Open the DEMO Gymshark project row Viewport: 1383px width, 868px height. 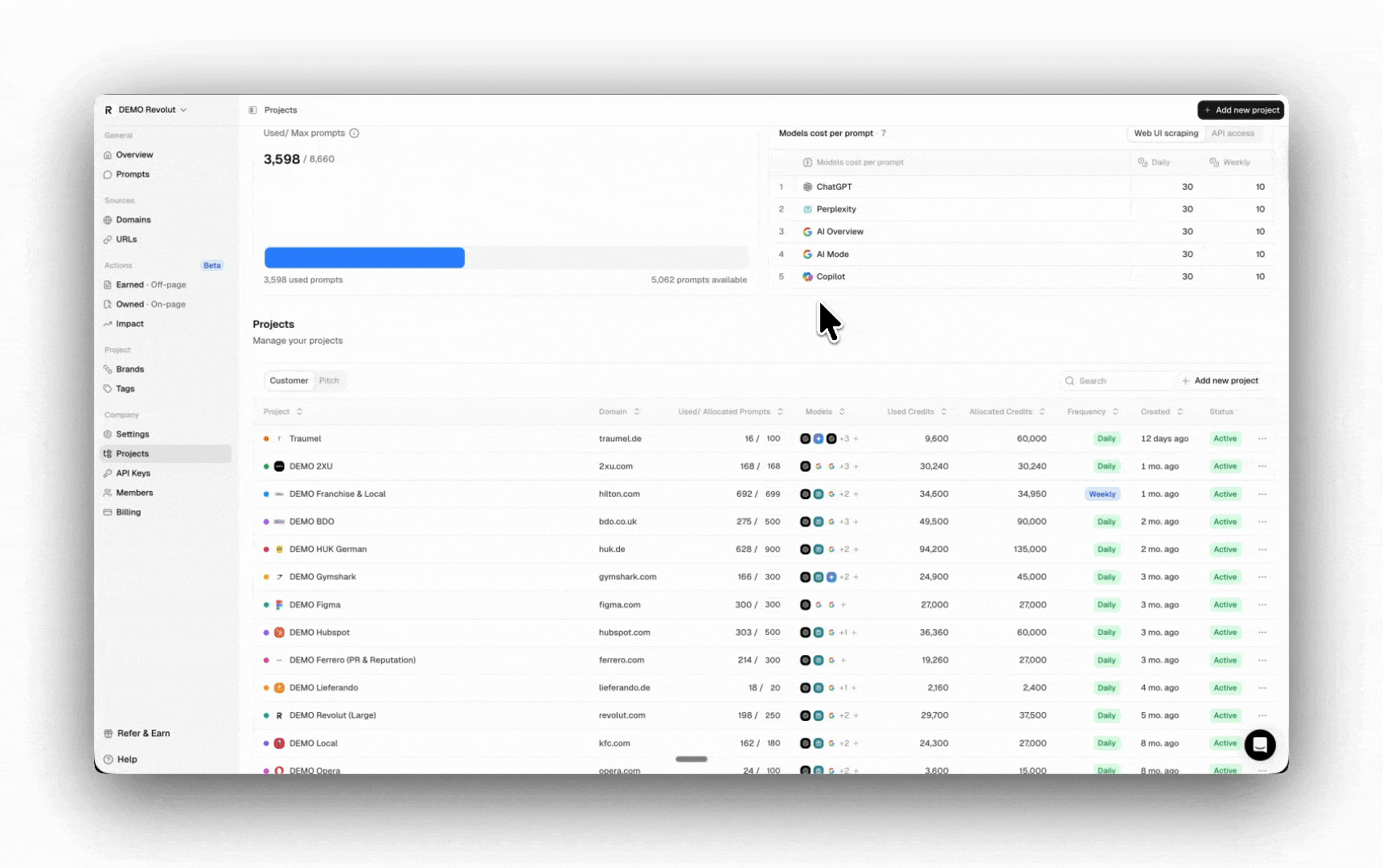click(764, 577)
